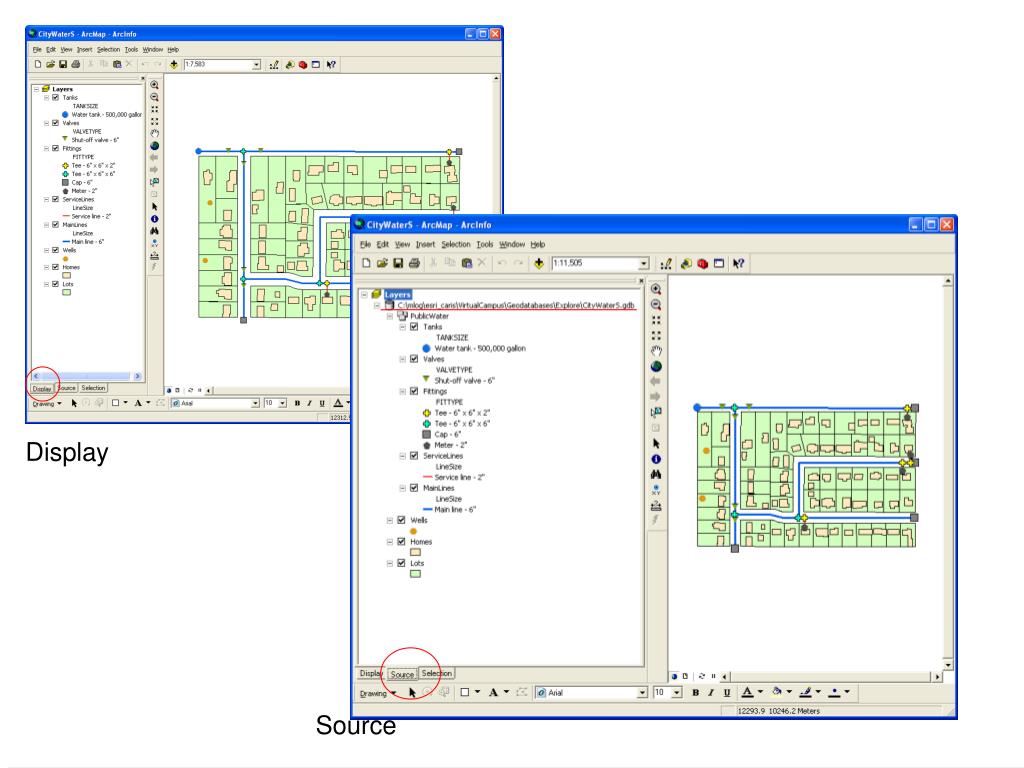Select Pan hand tool in front window
This screenshot has width=1024, height=768.
tap(656, 351)
